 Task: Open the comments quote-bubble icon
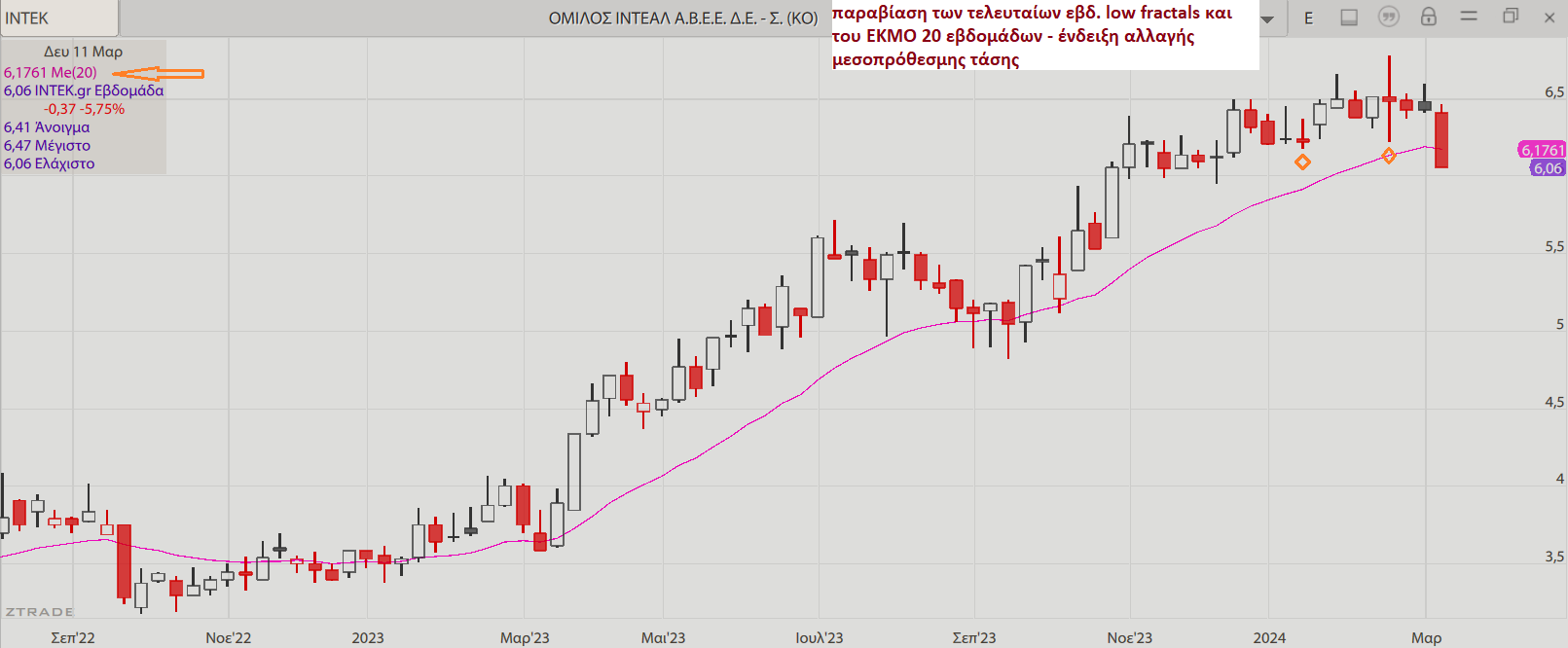[x=1389, y=17]
